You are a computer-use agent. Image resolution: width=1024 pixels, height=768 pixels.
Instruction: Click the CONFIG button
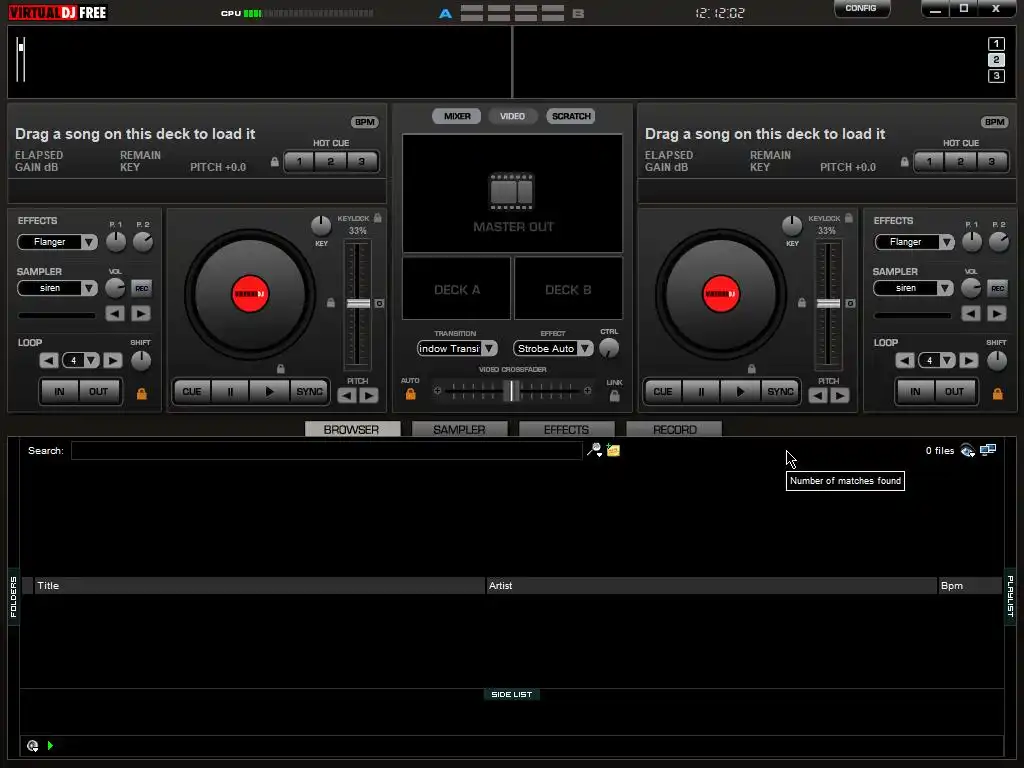861,8
